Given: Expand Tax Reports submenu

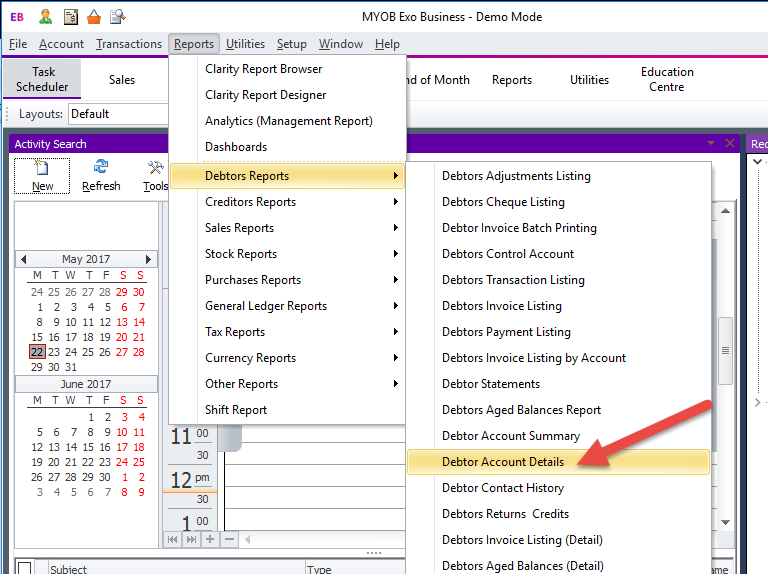Looking at the screenshot, I should point(287,332).
